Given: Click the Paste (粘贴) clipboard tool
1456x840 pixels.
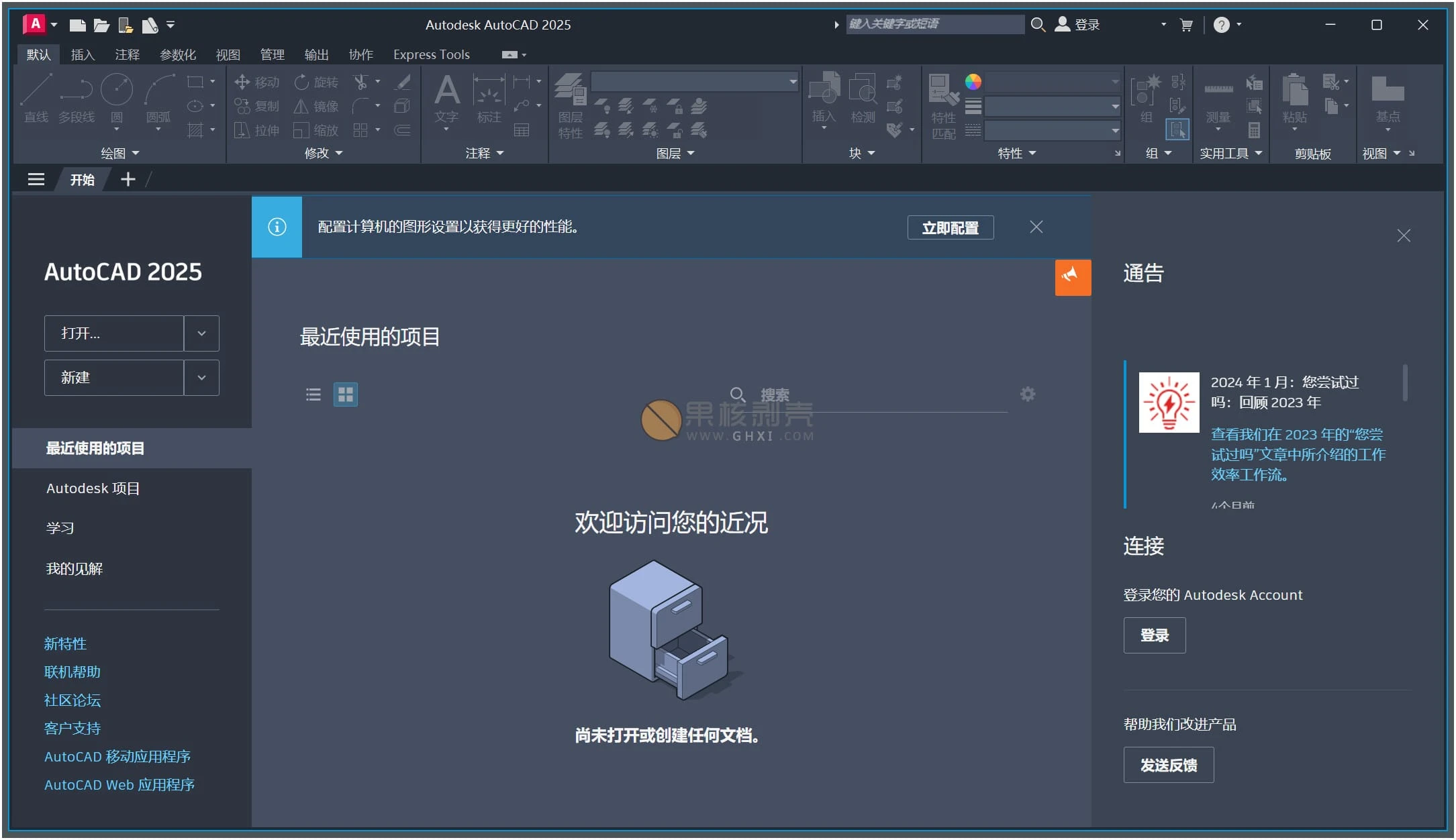Looking at the screenshot, I should click(1295, 99).
